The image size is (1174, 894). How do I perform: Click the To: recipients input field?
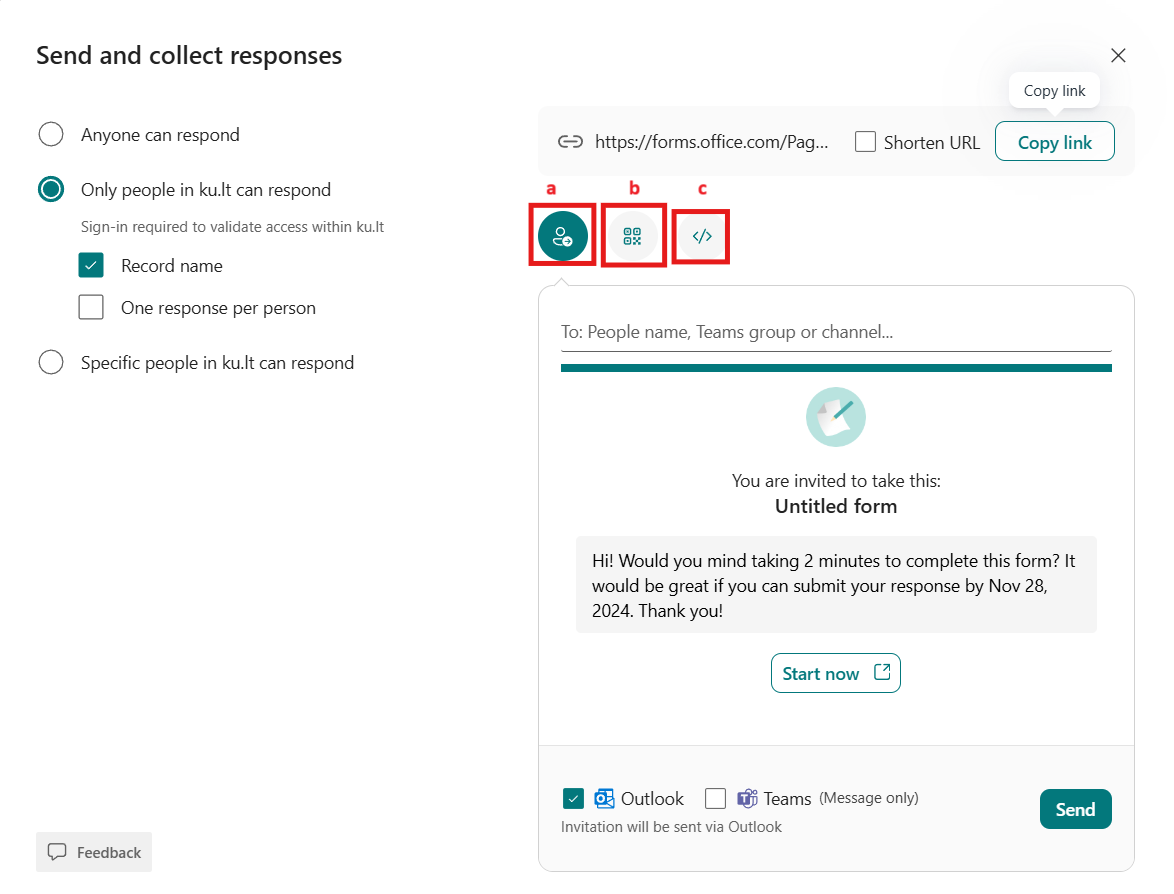coord(836,331)
